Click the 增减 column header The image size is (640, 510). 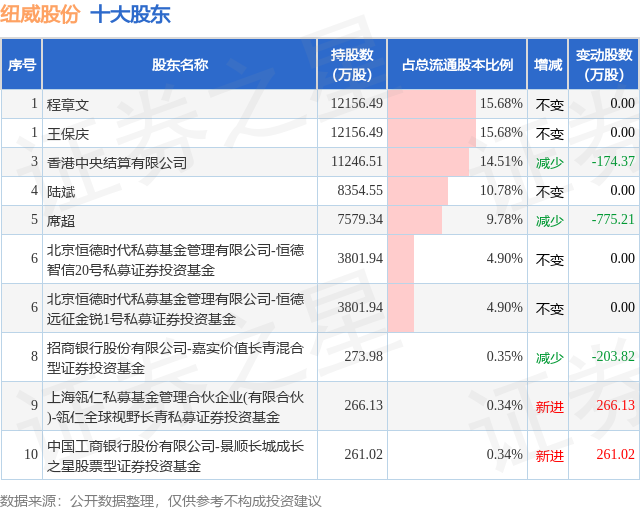[548, 64]
